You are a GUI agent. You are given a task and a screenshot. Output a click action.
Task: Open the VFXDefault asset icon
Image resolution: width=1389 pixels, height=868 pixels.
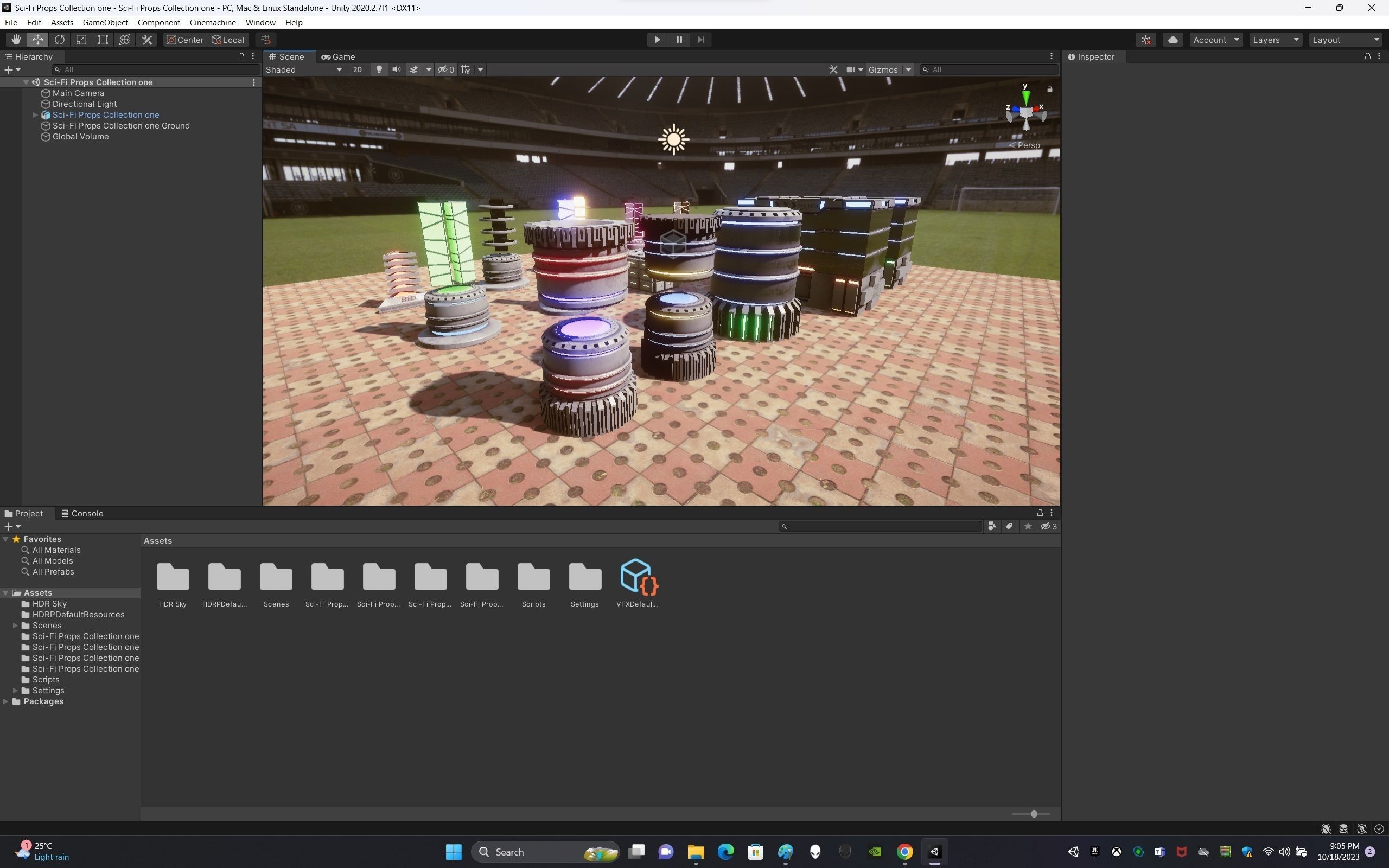click(636, 576)
